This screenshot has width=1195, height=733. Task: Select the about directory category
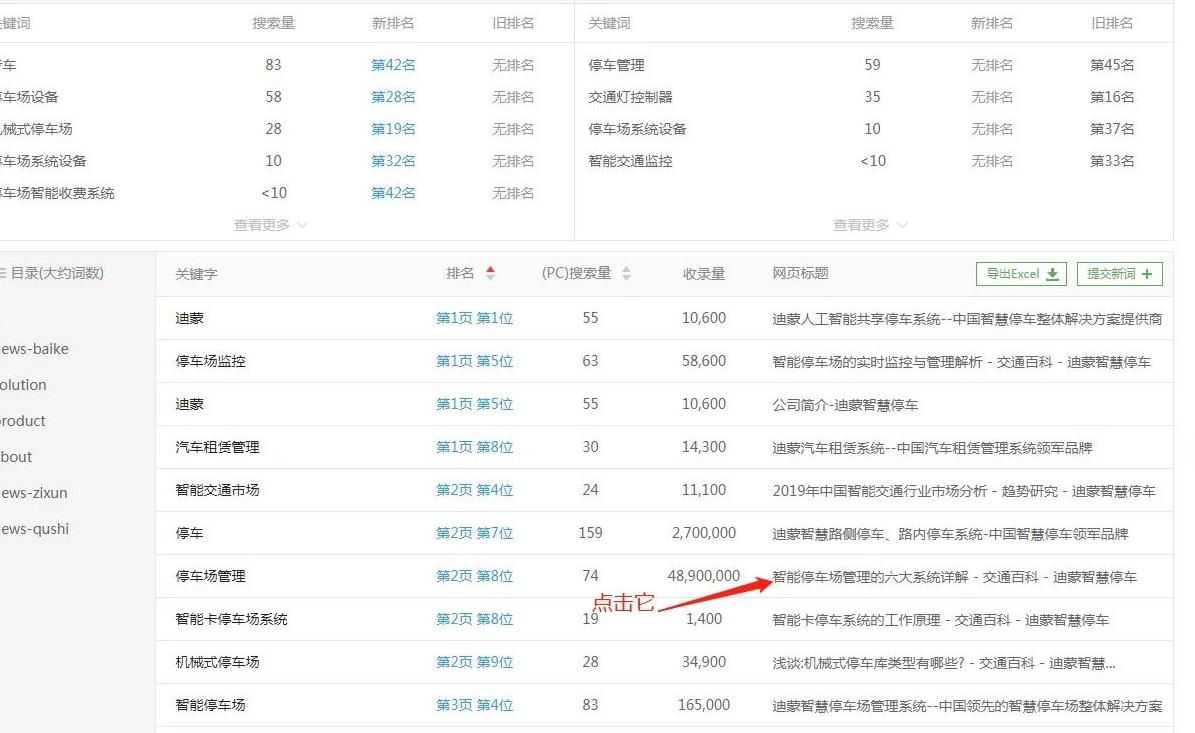(x=18, y=456)
